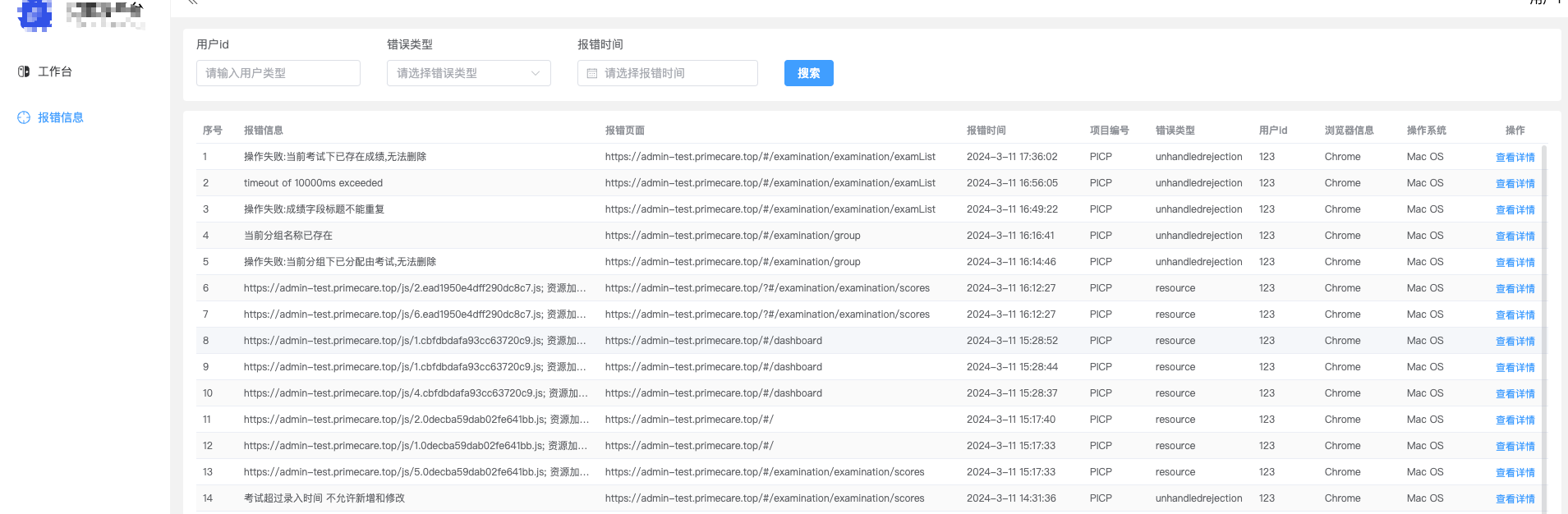Screen dimensions: 1568x514
Task: Open 查看详情 for row 8 dashboard error
Action: (1515, 341)
